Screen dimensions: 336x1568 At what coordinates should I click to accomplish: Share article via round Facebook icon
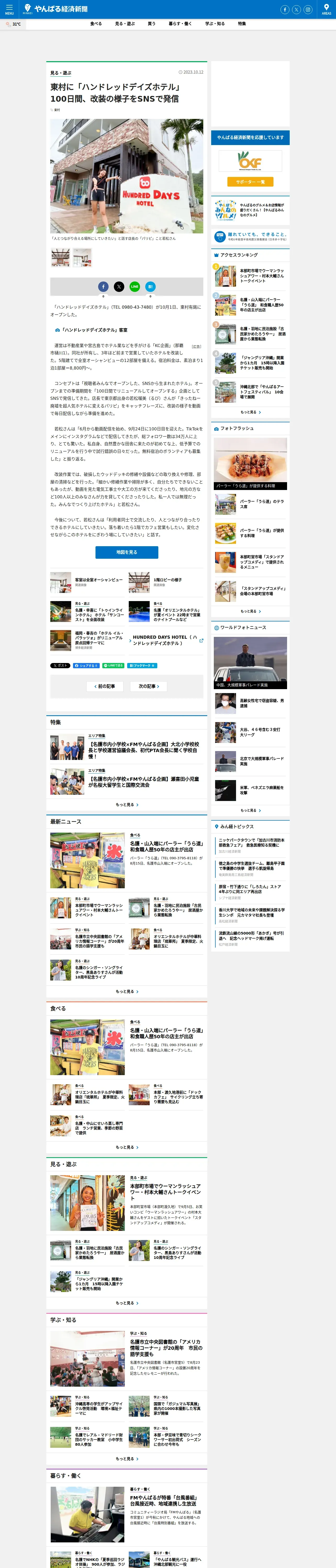103,286
